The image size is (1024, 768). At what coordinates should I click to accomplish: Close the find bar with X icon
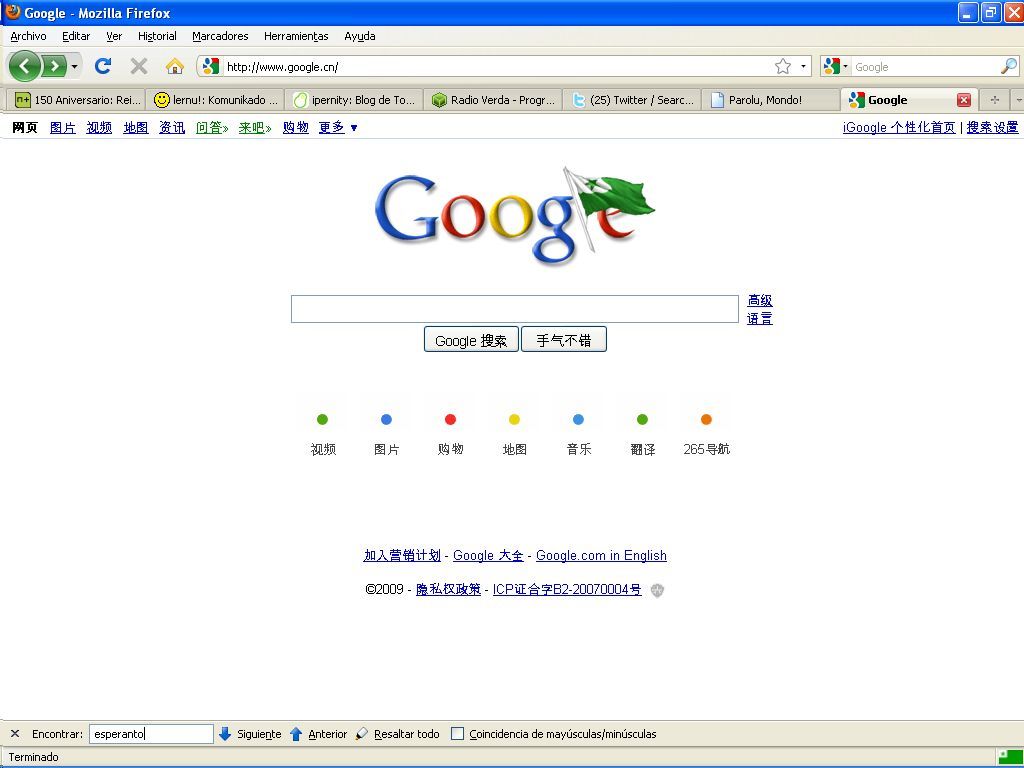tap(14, 734)
